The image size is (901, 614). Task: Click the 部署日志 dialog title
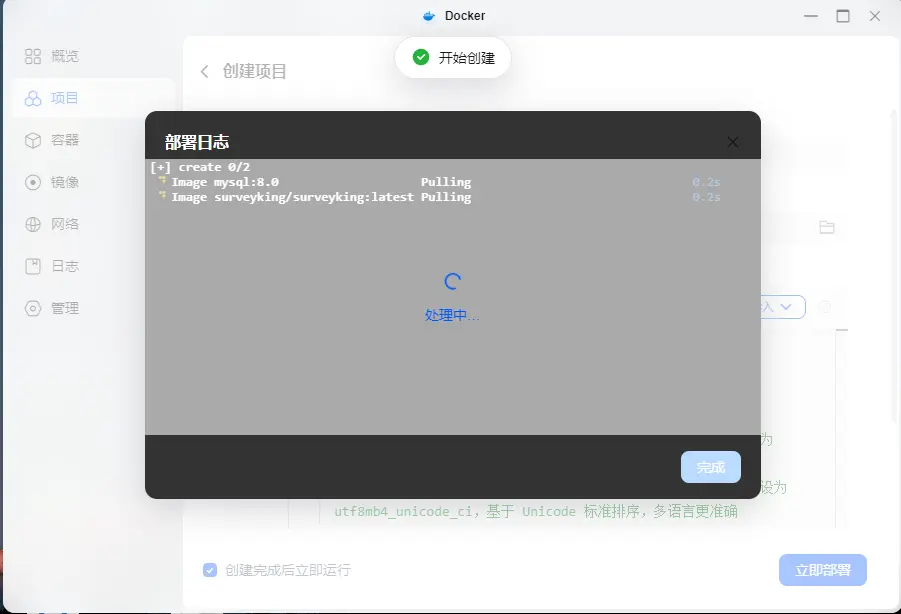(197, 142)
